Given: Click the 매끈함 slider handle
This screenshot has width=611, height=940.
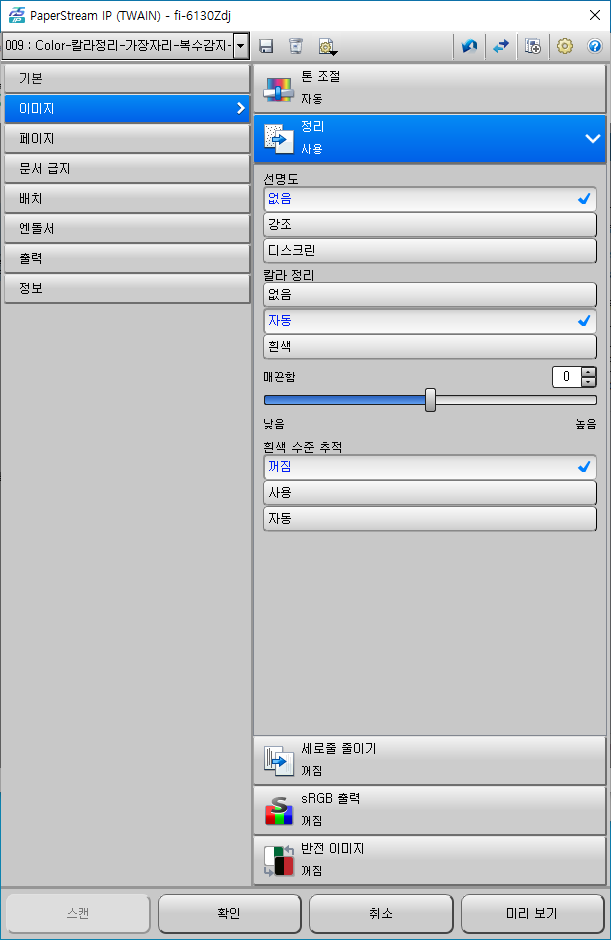Looking at the screenshot, I should [x=430, y=400].
